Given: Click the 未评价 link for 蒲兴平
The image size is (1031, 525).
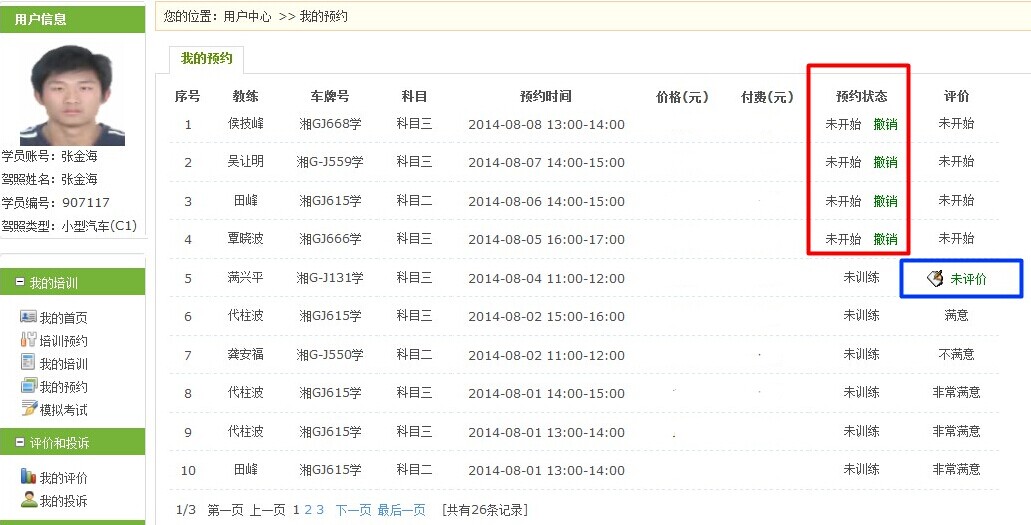Looking at the screenshot, I should tap(968, 279).
